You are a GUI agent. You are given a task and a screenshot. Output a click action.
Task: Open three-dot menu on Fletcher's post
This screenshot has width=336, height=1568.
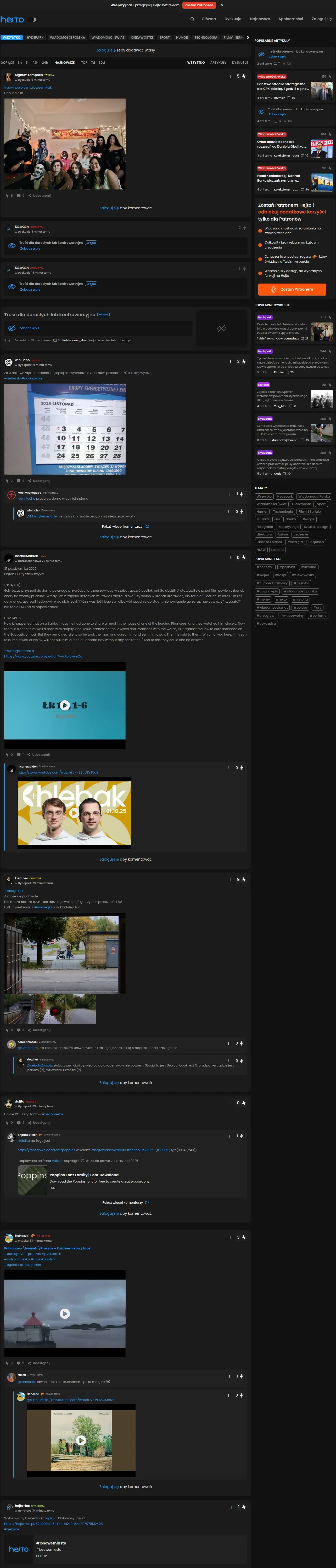[x=230, y=880]
